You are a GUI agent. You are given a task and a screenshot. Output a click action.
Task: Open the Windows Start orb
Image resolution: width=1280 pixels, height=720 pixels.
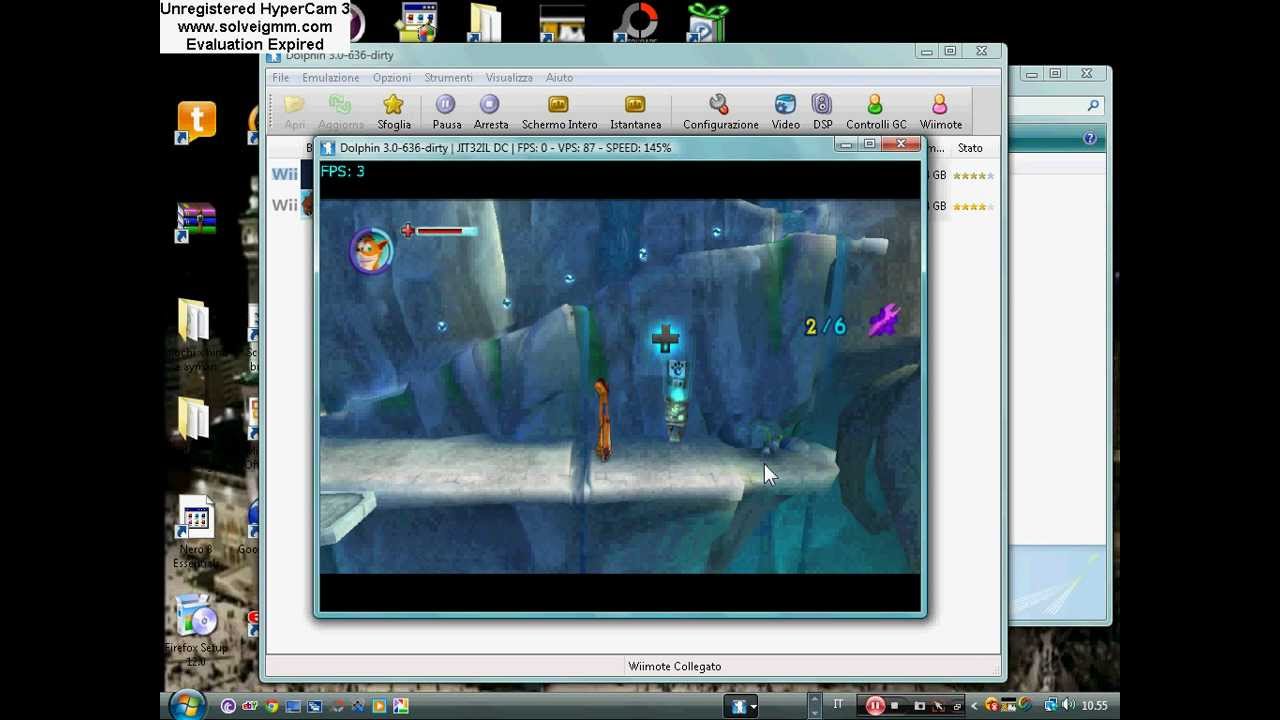click(187, 706)
